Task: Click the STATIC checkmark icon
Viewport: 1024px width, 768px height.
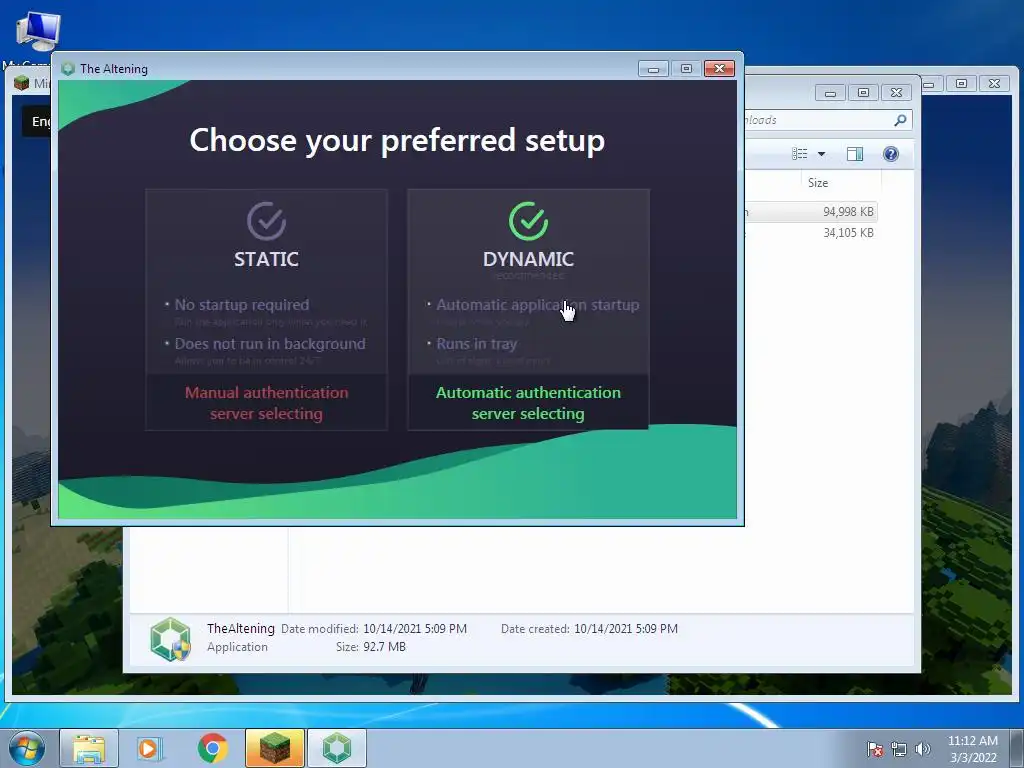Action: 266,221
